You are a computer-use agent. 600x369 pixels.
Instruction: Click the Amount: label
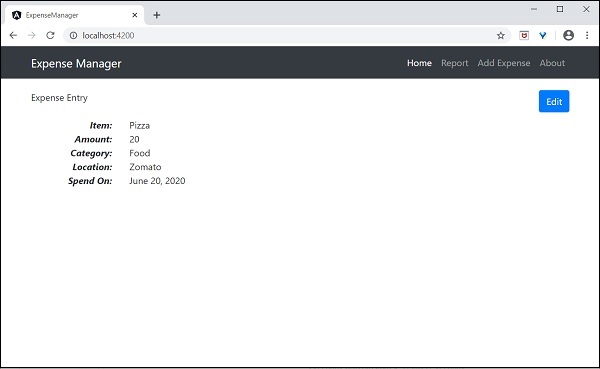[93, 139]
